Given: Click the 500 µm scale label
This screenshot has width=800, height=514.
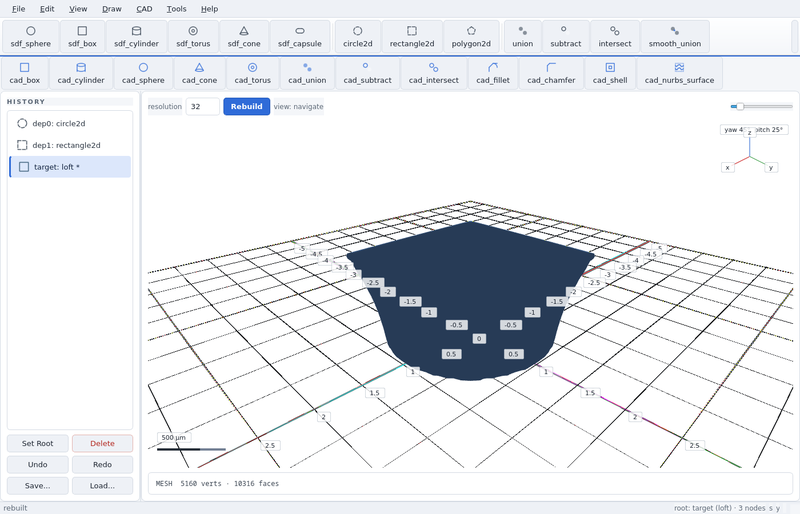Looking at the screenshot, I should (x=173, y=437).
